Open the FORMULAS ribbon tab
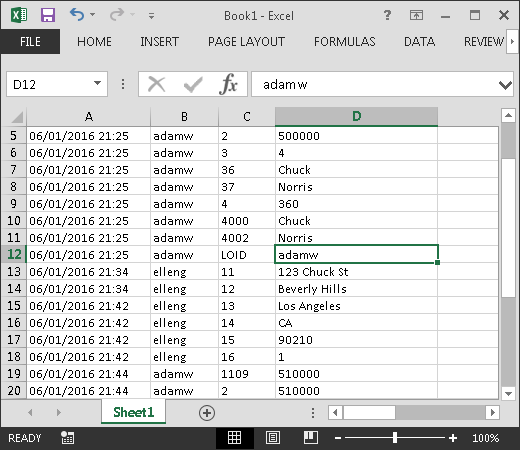This screenshot has height=450, width=520. 345,42
